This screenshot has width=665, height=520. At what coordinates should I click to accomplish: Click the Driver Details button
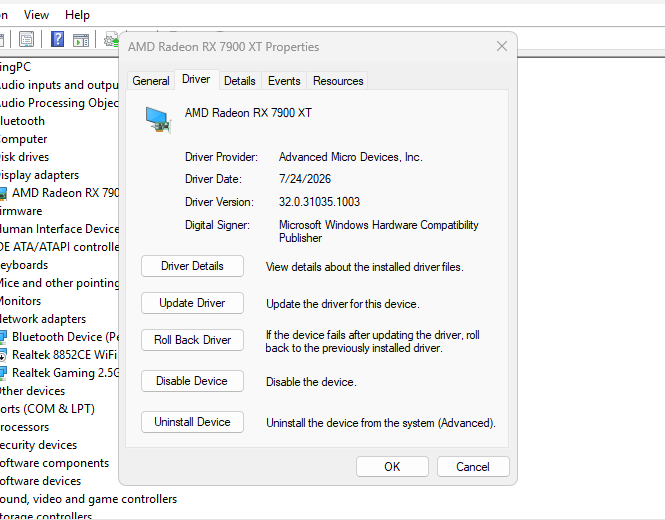click(x=192, y=266)
